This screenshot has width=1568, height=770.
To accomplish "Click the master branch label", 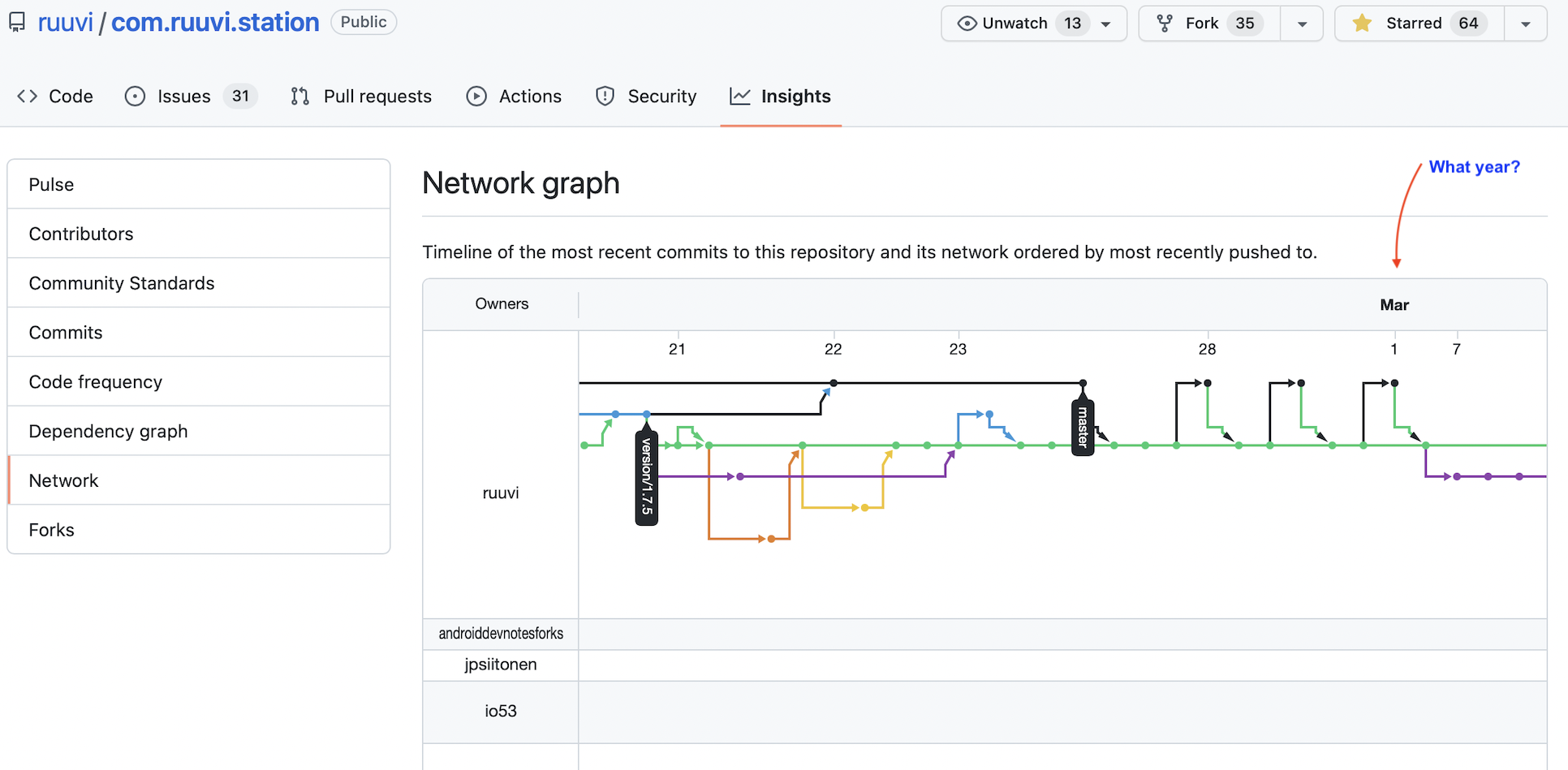I will [1083, 427].
